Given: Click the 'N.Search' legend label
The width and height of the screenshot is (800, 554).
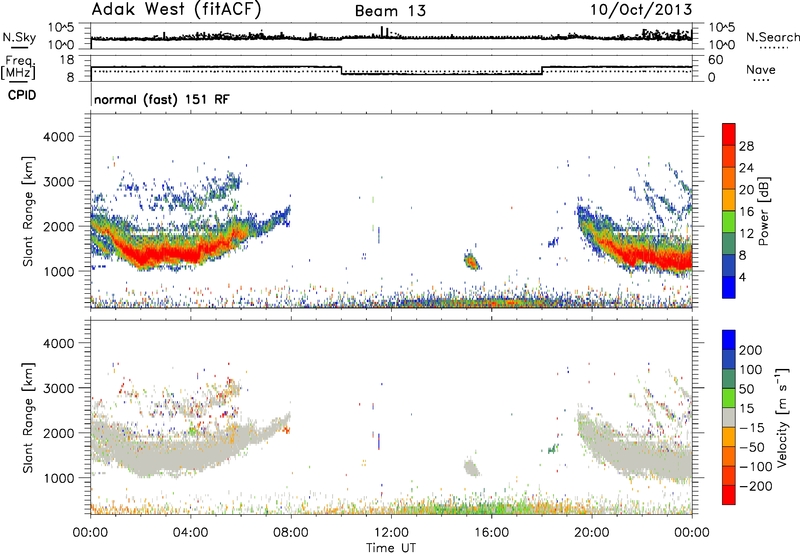Looking at the screenshot, I should [772, 37].
